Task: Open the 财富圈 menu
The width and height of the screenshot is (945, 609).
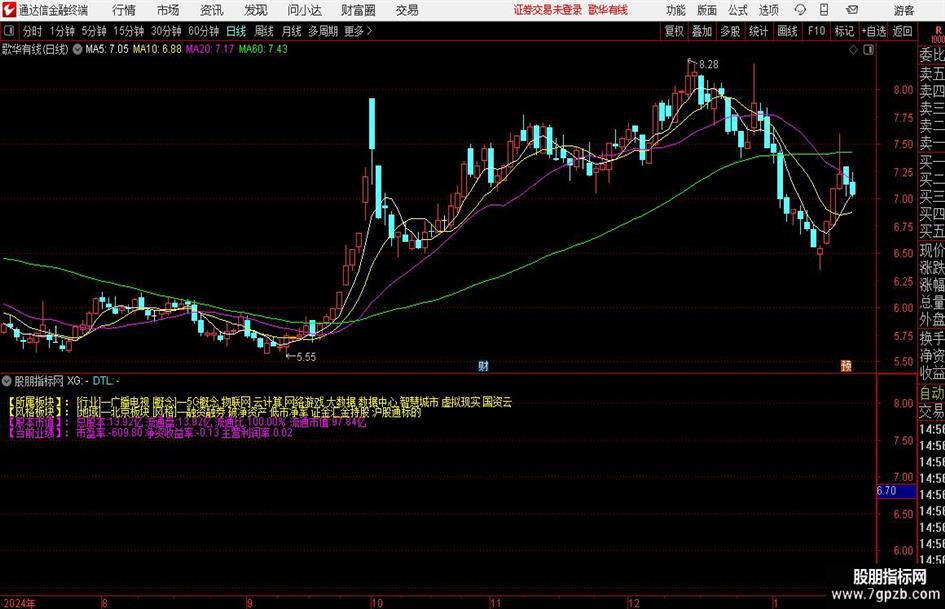Action: [x=358, y=10]
